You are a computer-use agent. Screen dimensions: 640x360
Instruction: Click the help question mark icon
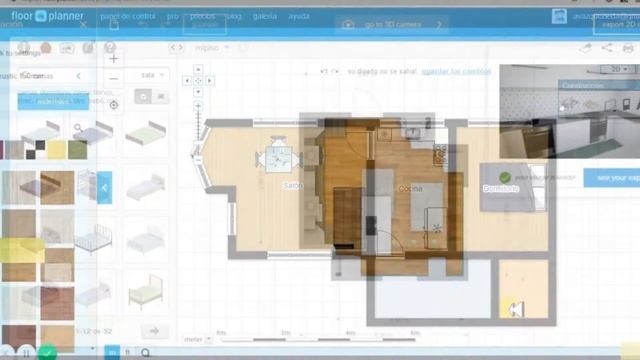pyautogui.click(x=109, y=47)
